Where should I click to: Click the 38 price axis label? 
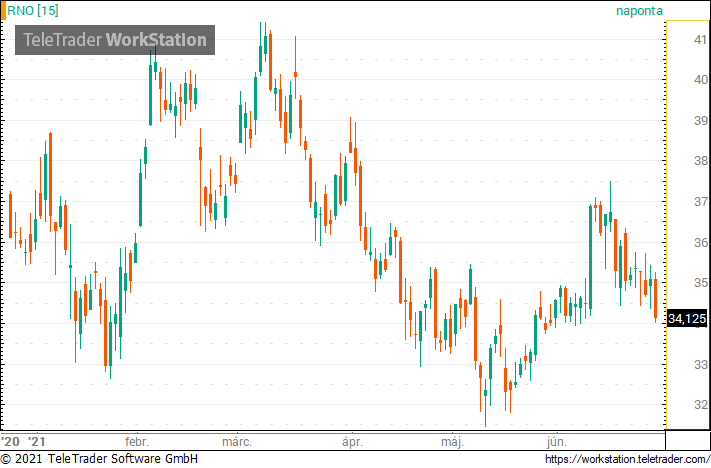pos(700,161)
